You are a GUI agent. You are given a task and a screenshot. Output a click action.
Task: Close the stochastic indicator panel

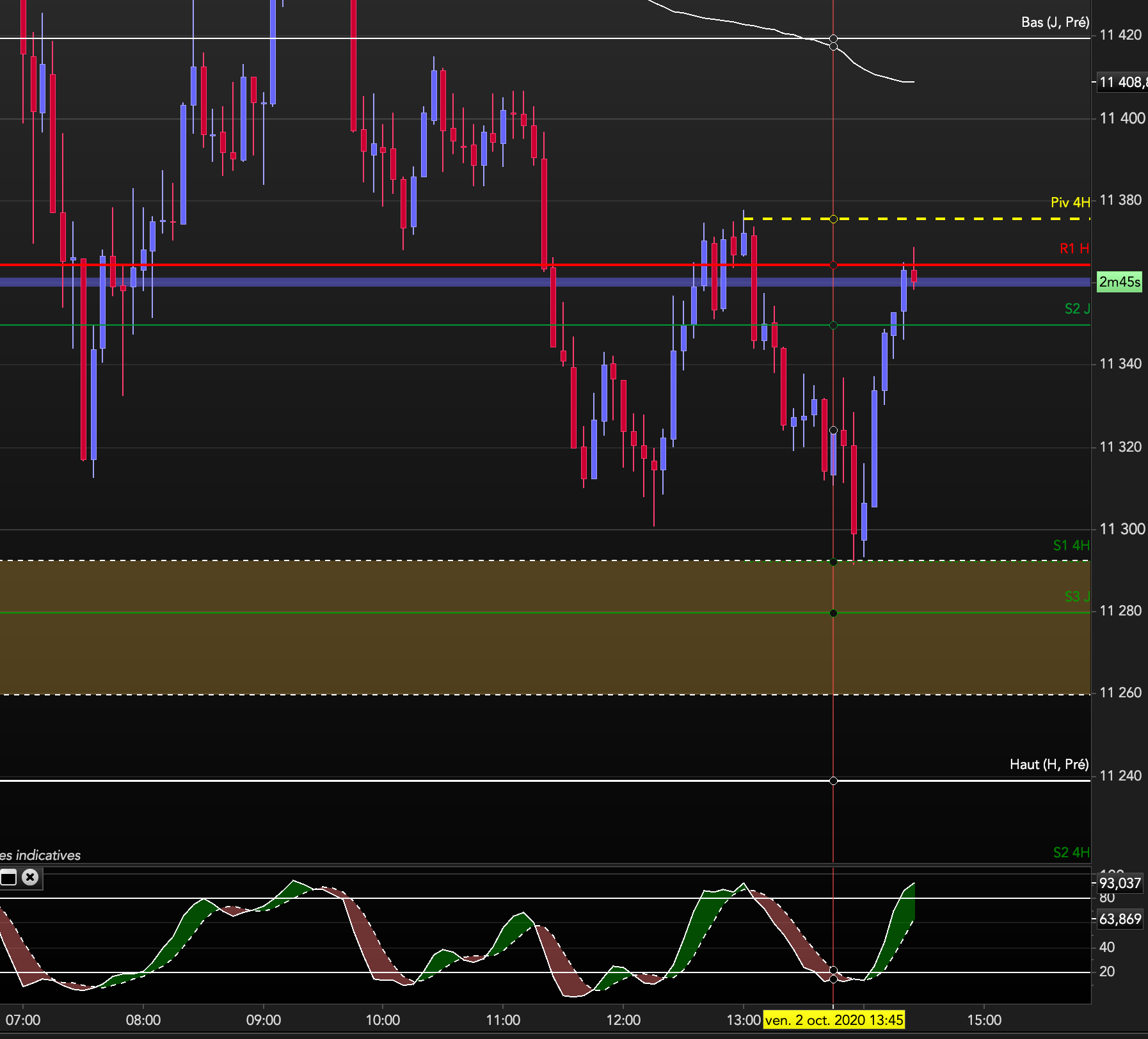30,877
